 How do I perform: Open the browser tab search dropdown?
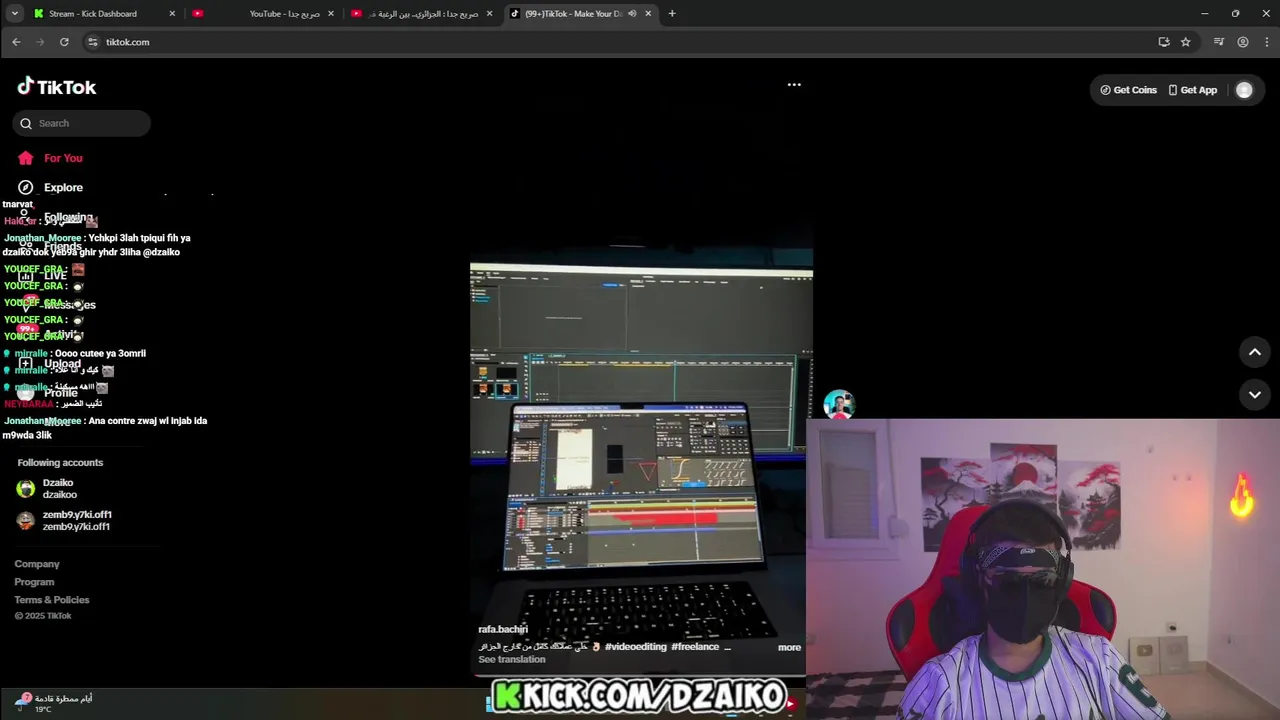coord(14,14)
